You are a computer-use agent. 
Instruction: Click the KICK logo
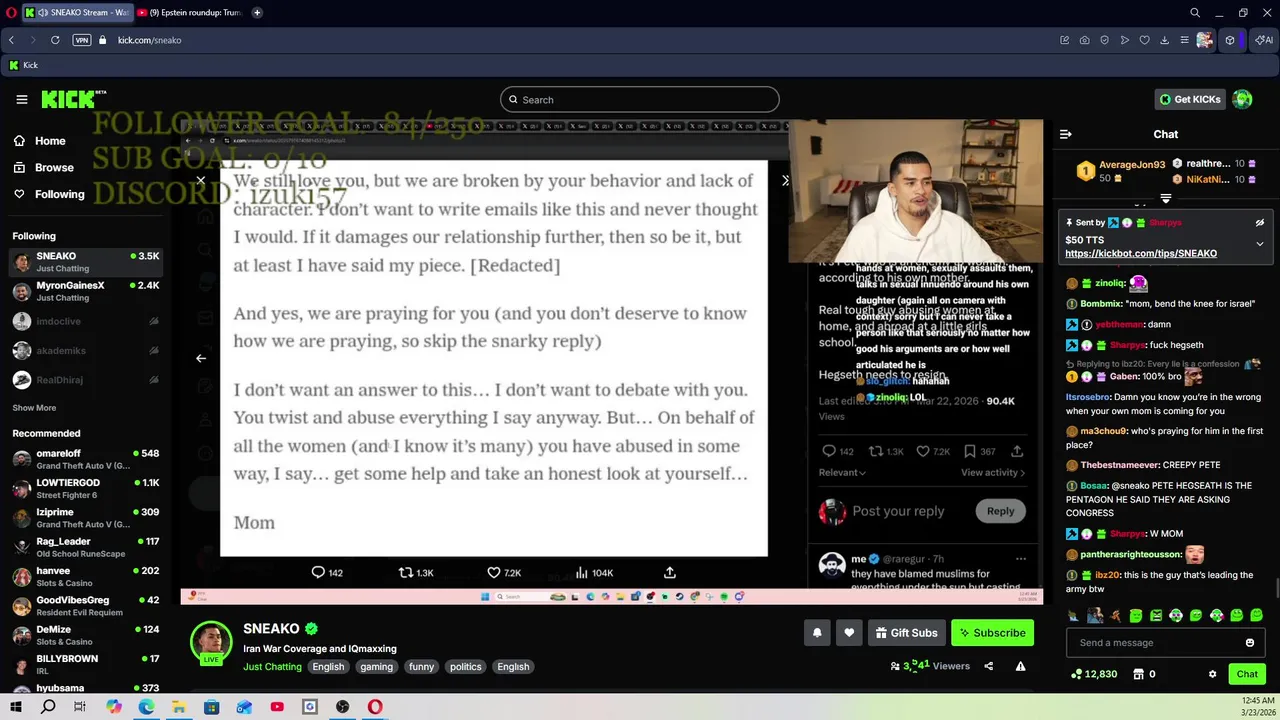tap(73, 99)
